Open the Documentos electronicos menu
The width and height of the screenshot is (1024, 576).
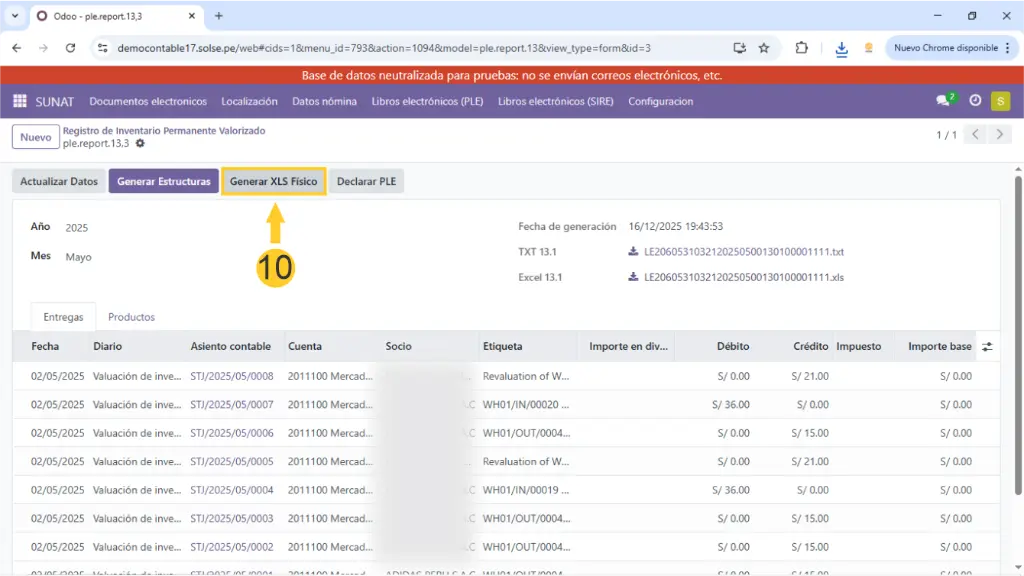(x=148, y=101)
